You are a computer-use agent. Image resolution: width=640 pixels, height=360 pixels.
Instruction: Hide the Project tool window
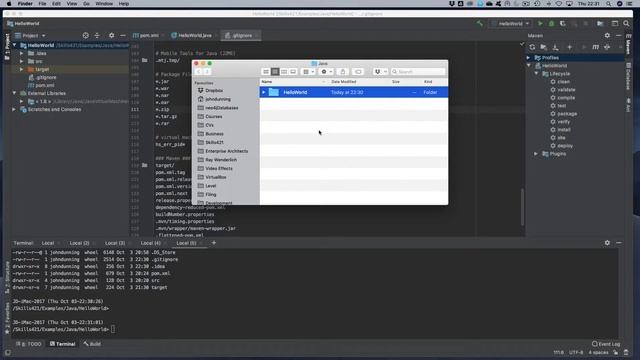click(x=123, y=36)
